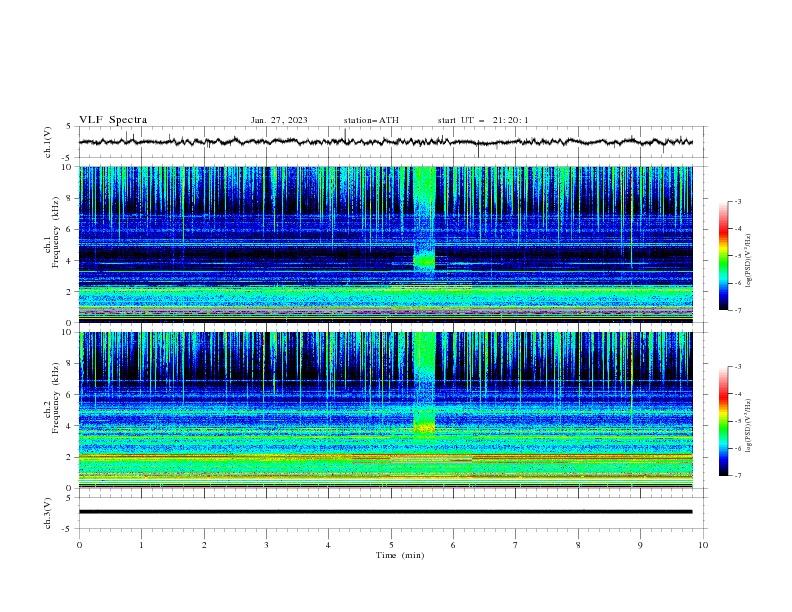Click the time axis tick label '8'

pyautogui.click(x=578, y=545)
